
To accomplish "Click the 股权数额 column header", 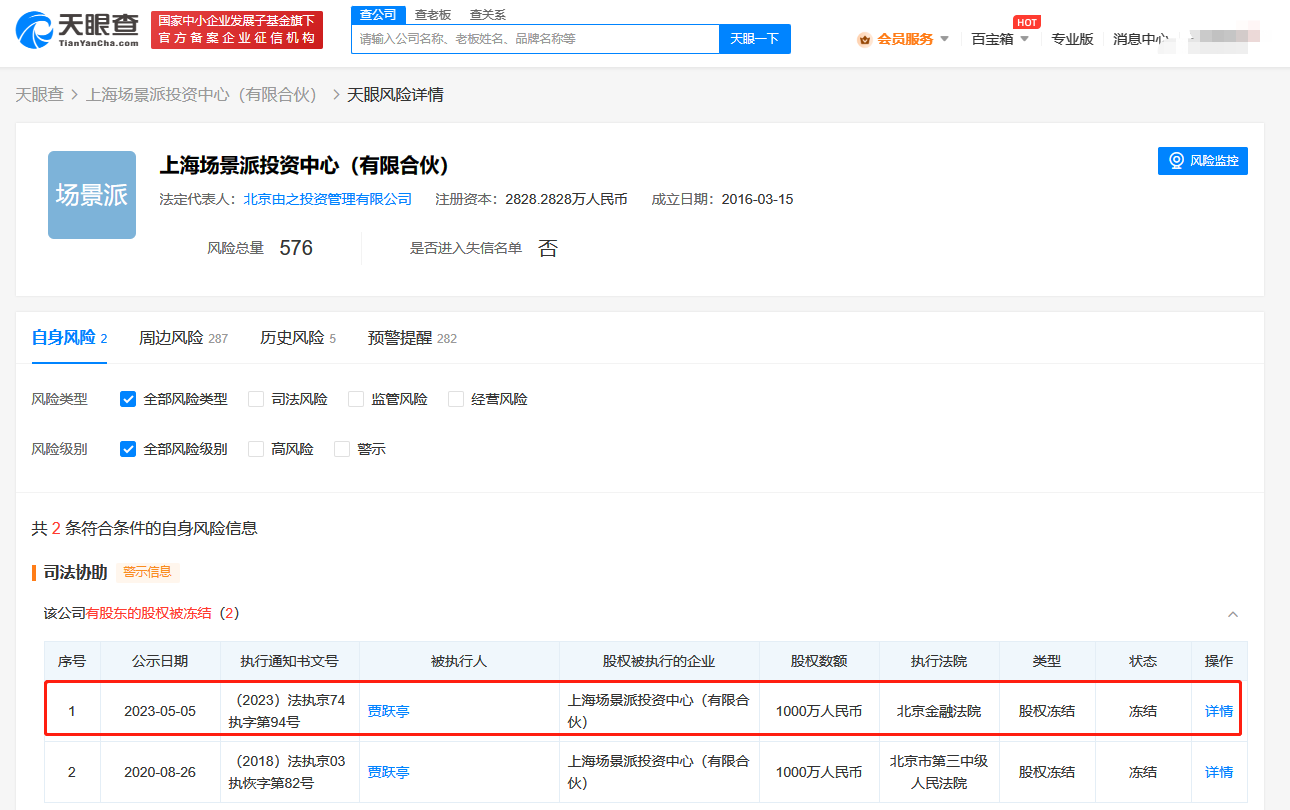I will coord(819,661).
